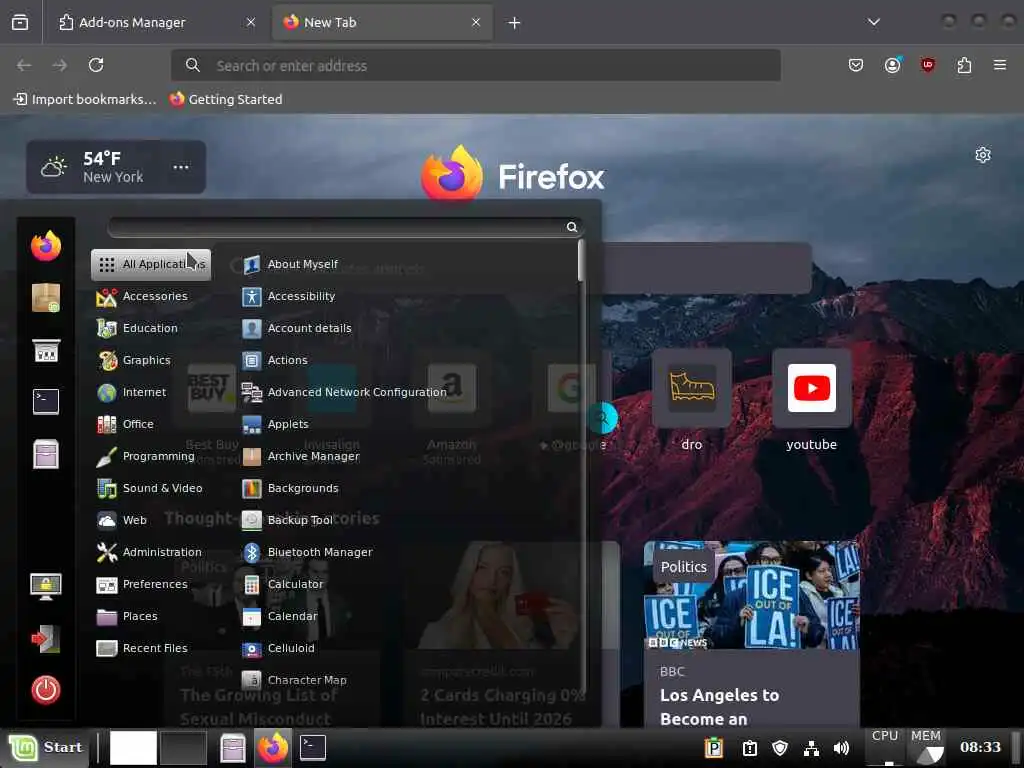The width and height of the screenshot is (1024, 768).
Task: Switch to the New Tab tab
Action: (x=382, y=22)
